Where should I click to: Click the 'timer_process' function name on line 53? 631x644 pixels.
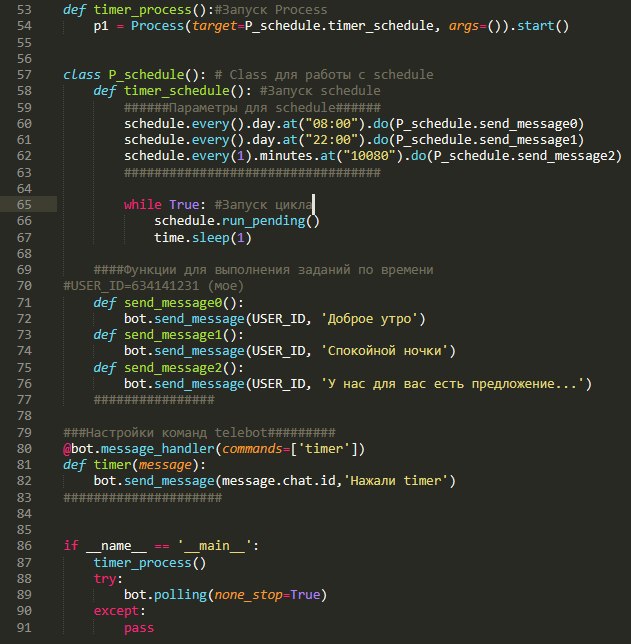(x=143, y=10)
